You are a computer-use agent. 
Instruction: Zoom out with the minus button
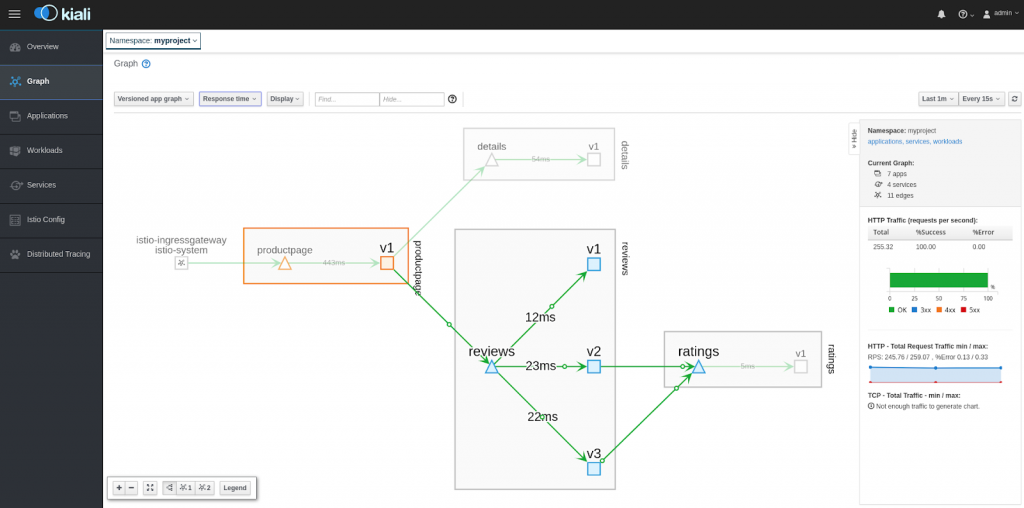pyautogui.click(x=132, y=488)
